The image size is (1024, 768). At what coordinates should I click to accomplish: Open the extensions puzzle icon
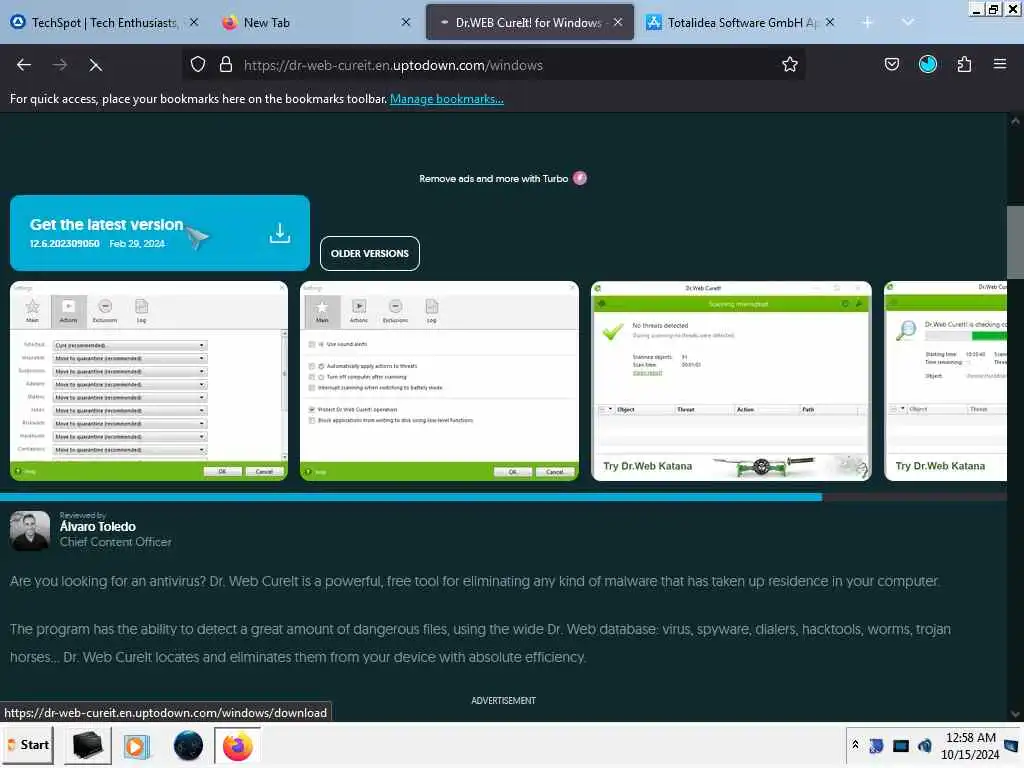964,64
